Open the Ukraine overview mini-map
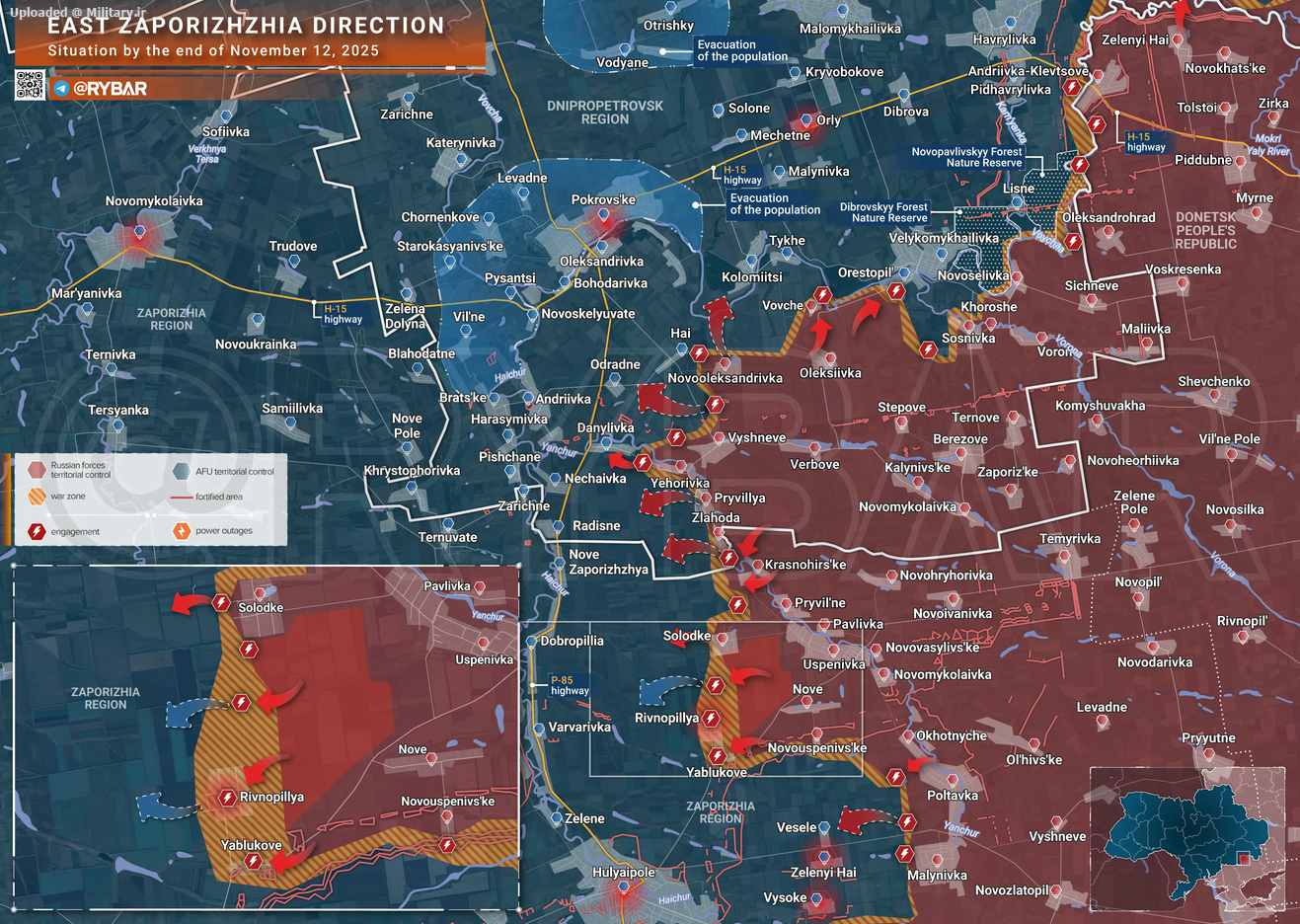Screen dimensions: 1300x924 (x=1187, y=839)
